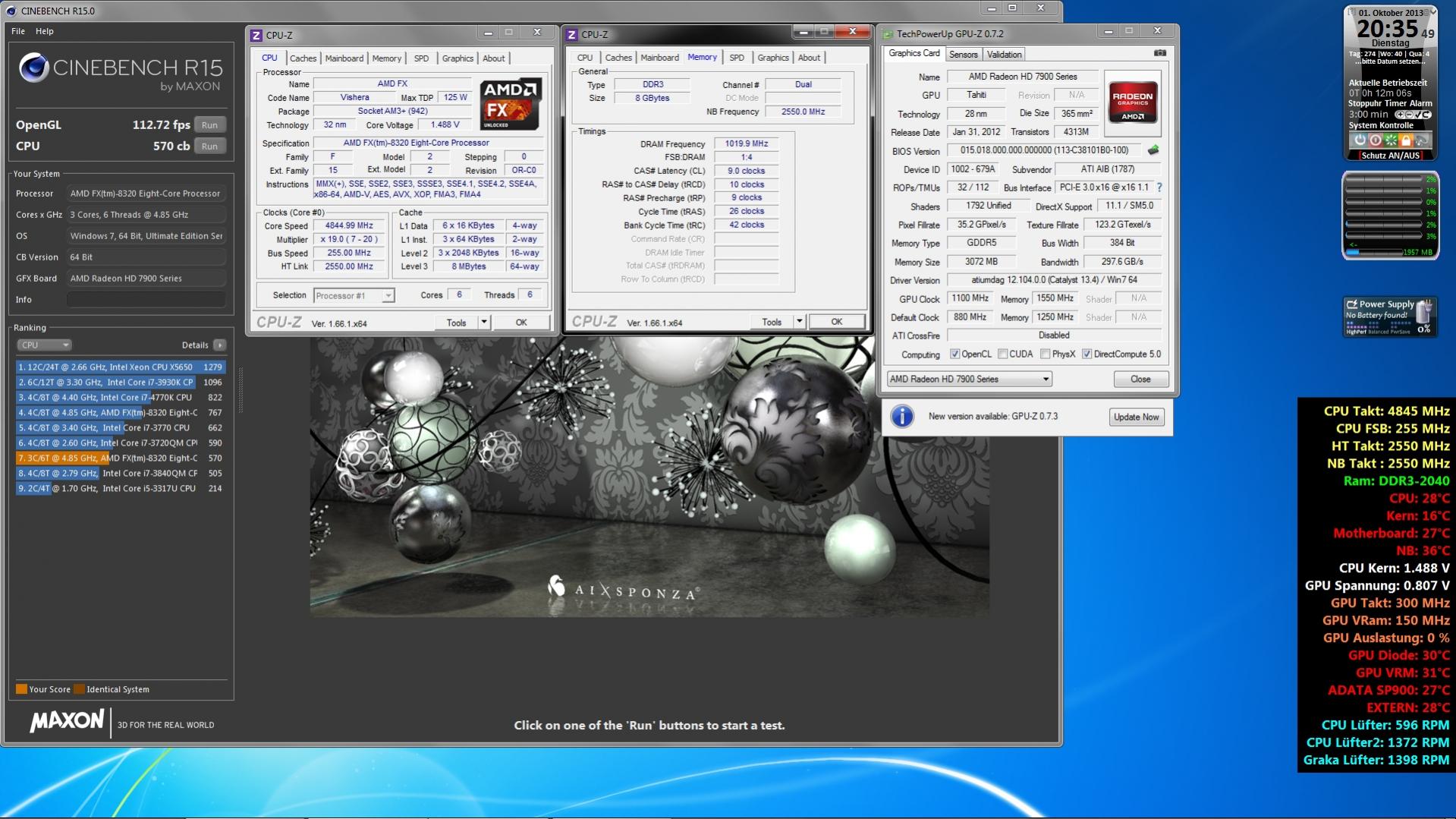Toggle the CUDA checkbox
1456x819 pixels.
click(x=1002, y=354)
